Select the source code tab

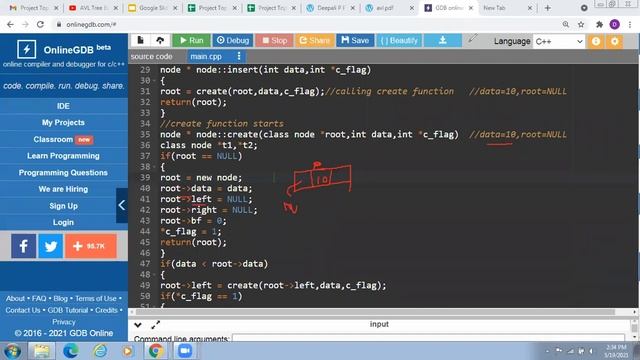point(151,56)
